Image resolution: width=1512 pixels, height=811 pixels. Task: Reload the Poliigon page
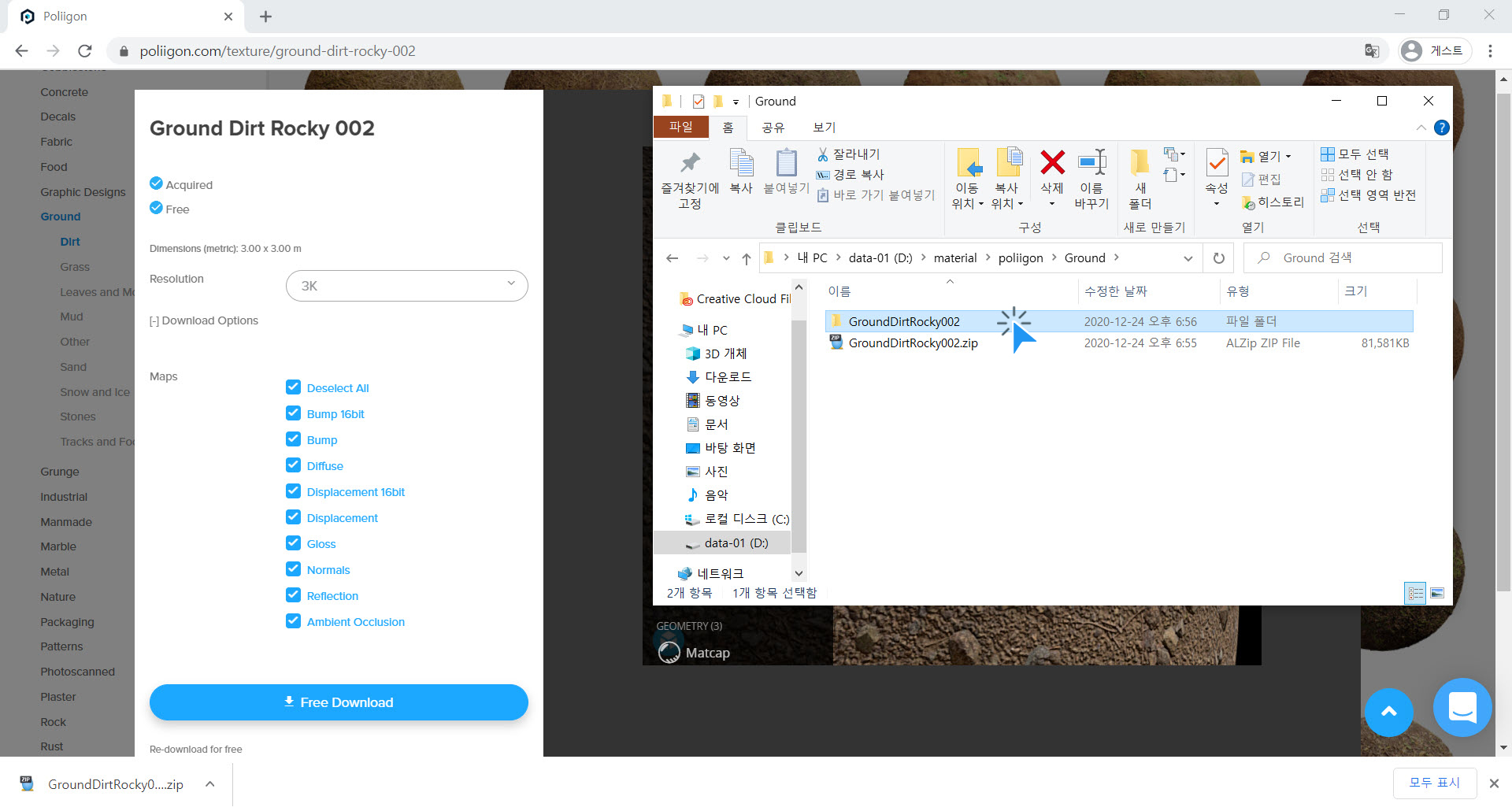point(85,51)
